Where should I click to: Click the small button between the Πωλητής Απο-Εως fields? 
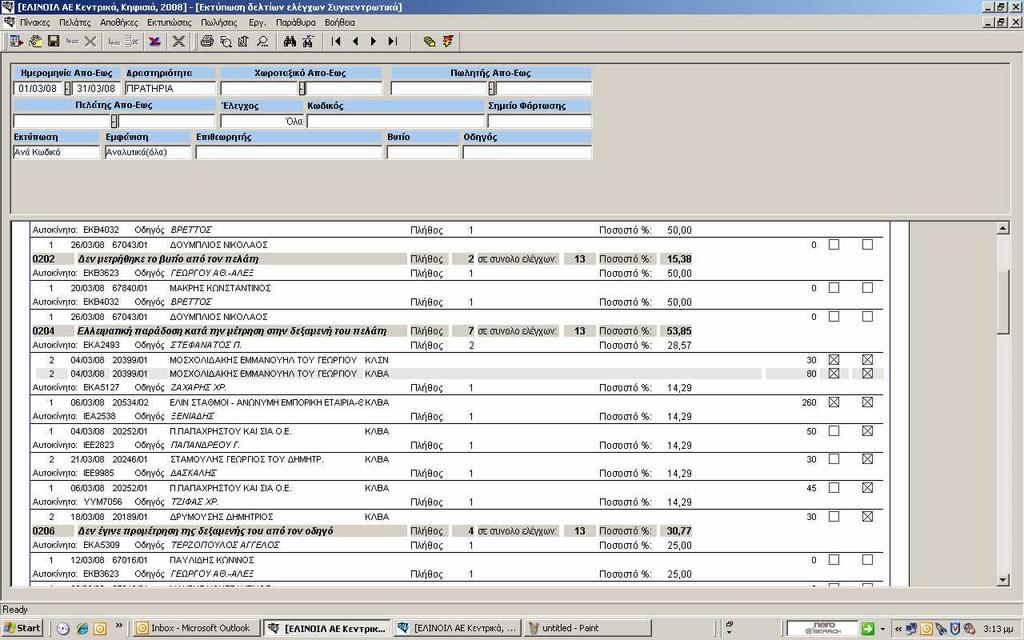[492, 88]
